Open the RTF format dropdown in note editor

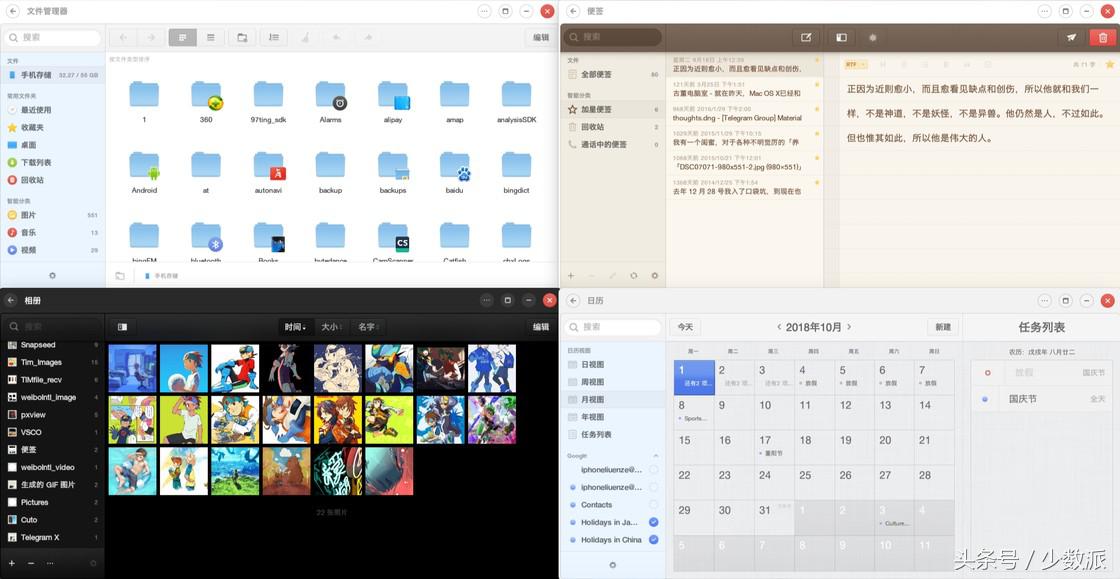856,64
